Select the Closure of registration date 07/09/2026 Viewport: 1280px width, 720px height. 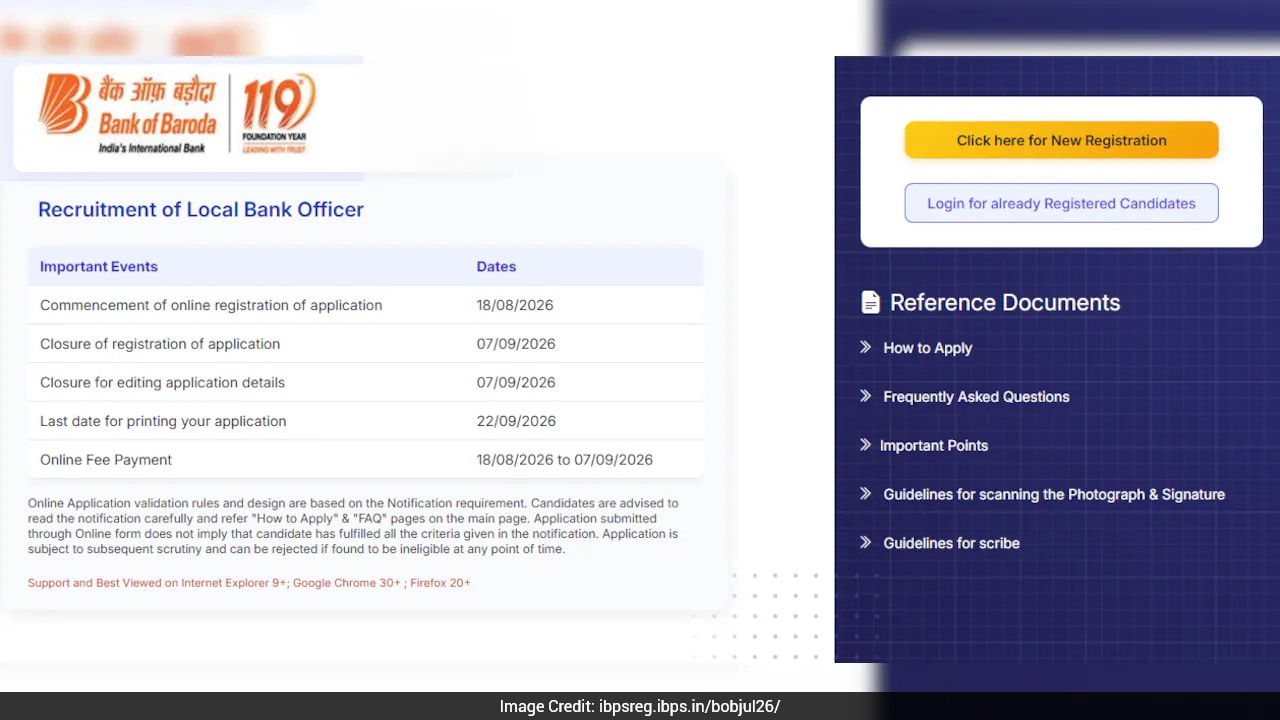[x=516, y=344]
